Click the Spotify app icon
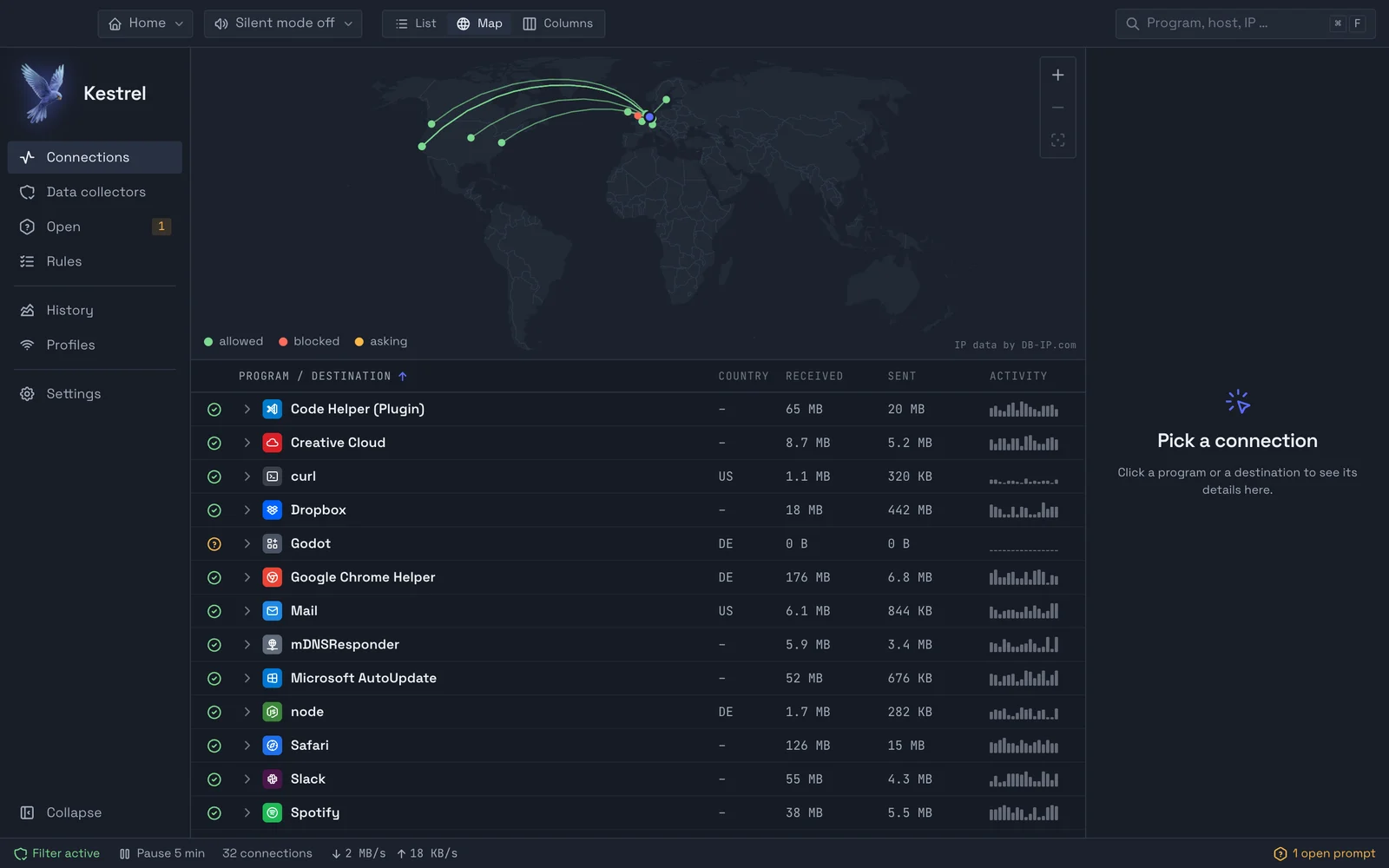Screen dimensions: 1389x868 pos(273,812)
